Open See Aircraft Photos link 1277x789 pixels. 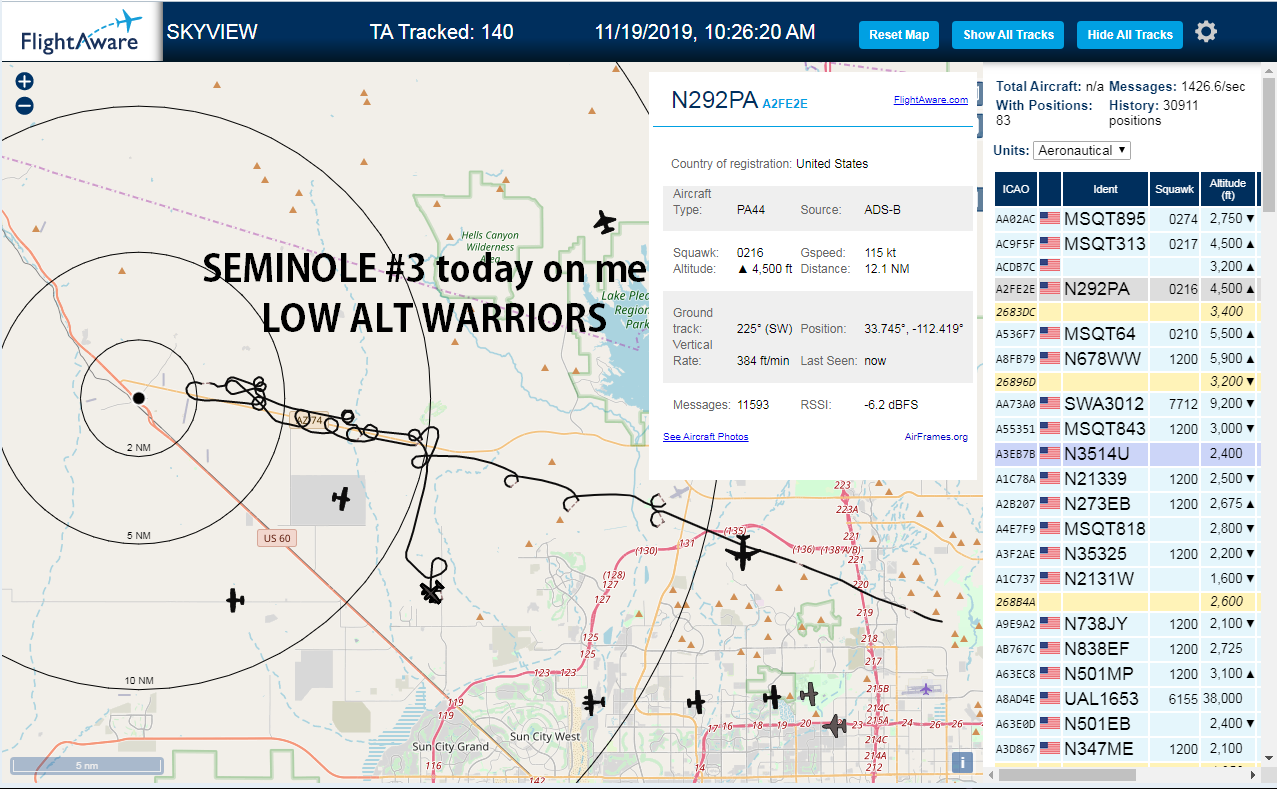(705, 437)
